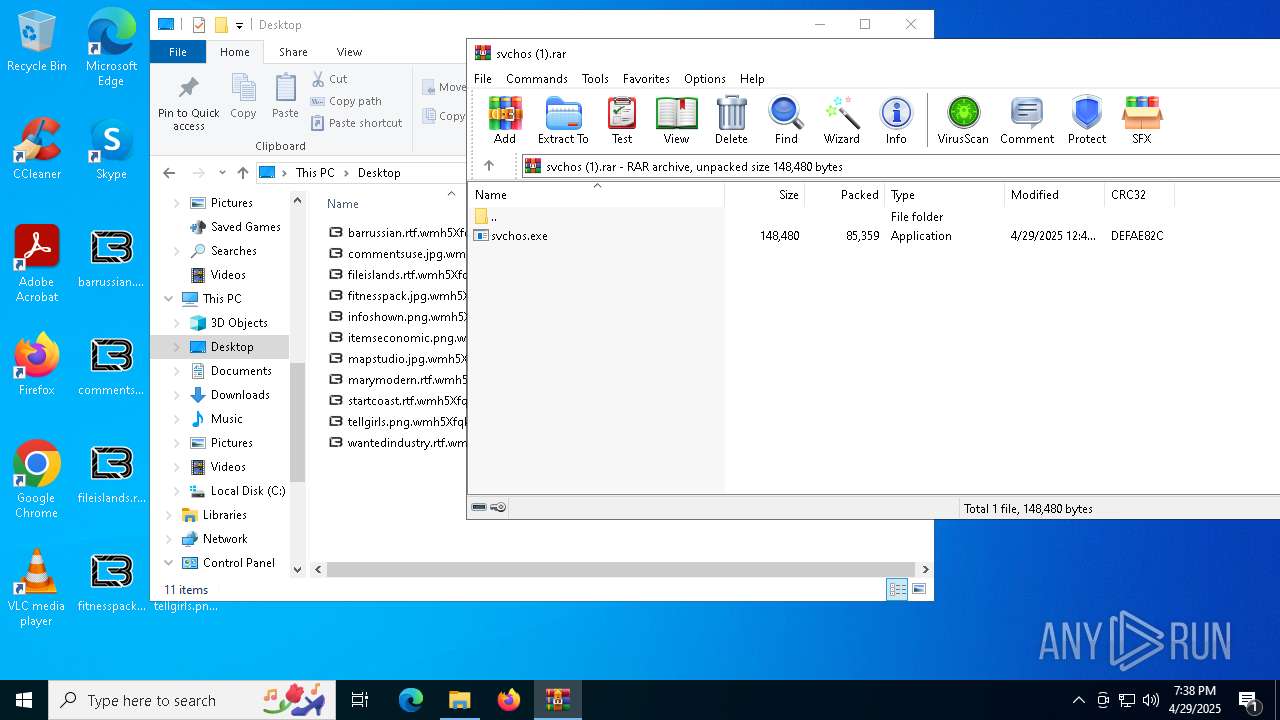This screenshot has height=720, width=1280.
Task: Sort archive list by Size column
Action: tap(765, 195)
